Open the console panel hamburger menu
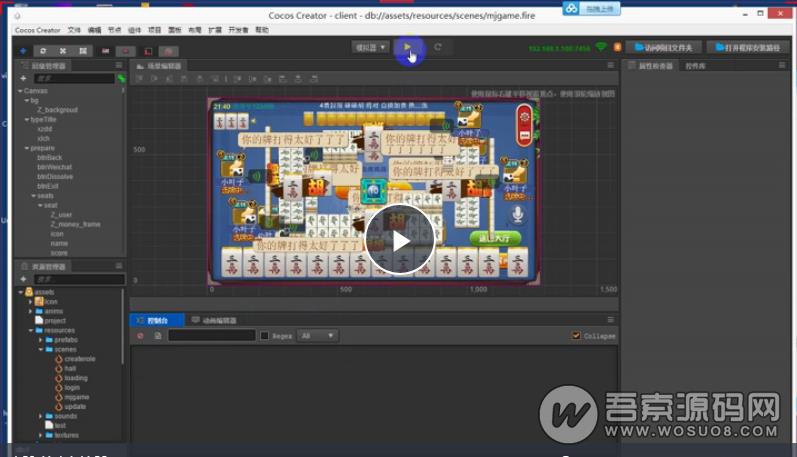This screenshot has width=797, height=457. 610,319
